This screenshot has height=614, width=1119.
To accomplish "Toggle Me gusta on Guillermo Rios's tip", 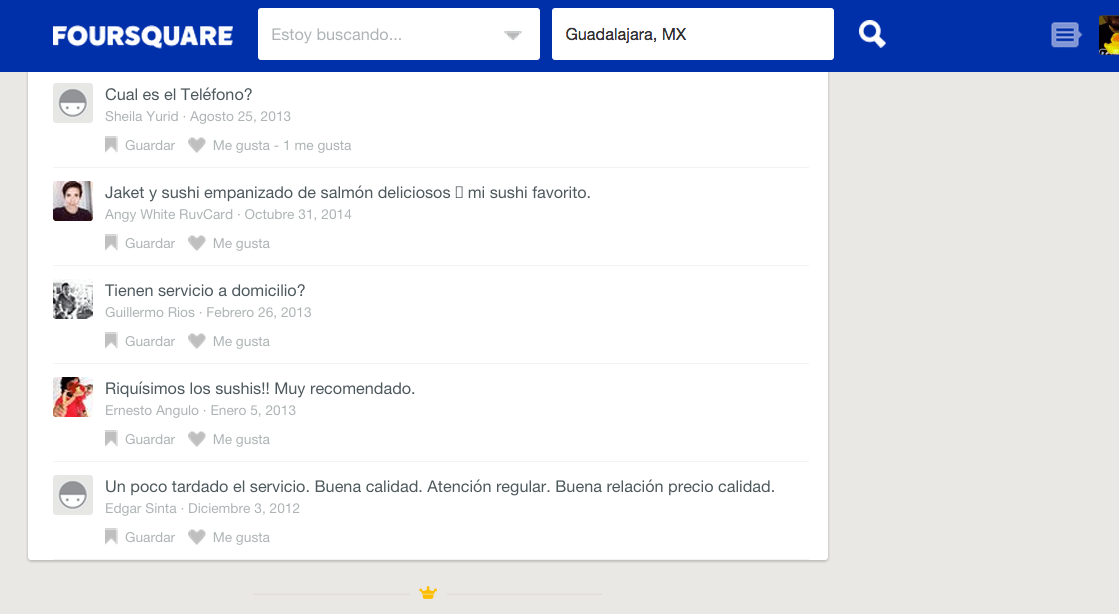I will 241,341.
